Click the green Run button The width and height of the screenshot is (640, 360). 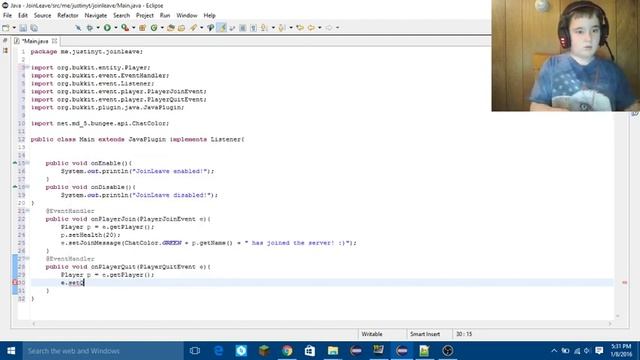[107, 28]
